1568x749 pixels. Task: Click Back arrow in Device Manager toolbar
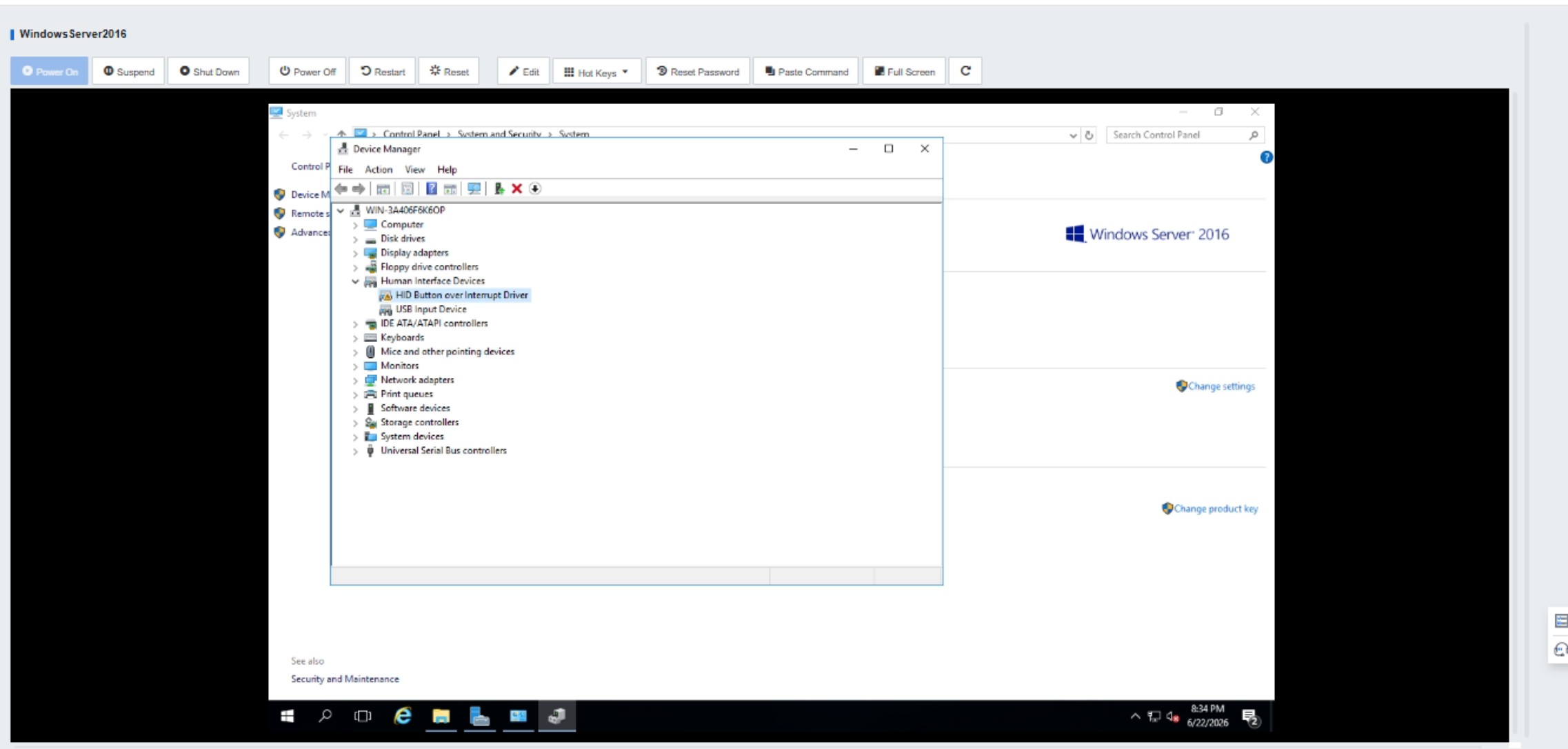click(x=341, y=188)
